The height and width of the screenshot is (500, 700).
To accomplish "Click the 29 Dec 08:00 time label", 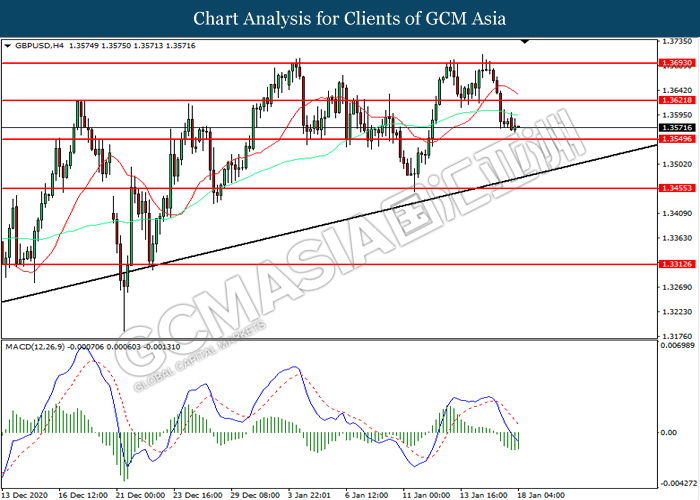I will point(255,495).
